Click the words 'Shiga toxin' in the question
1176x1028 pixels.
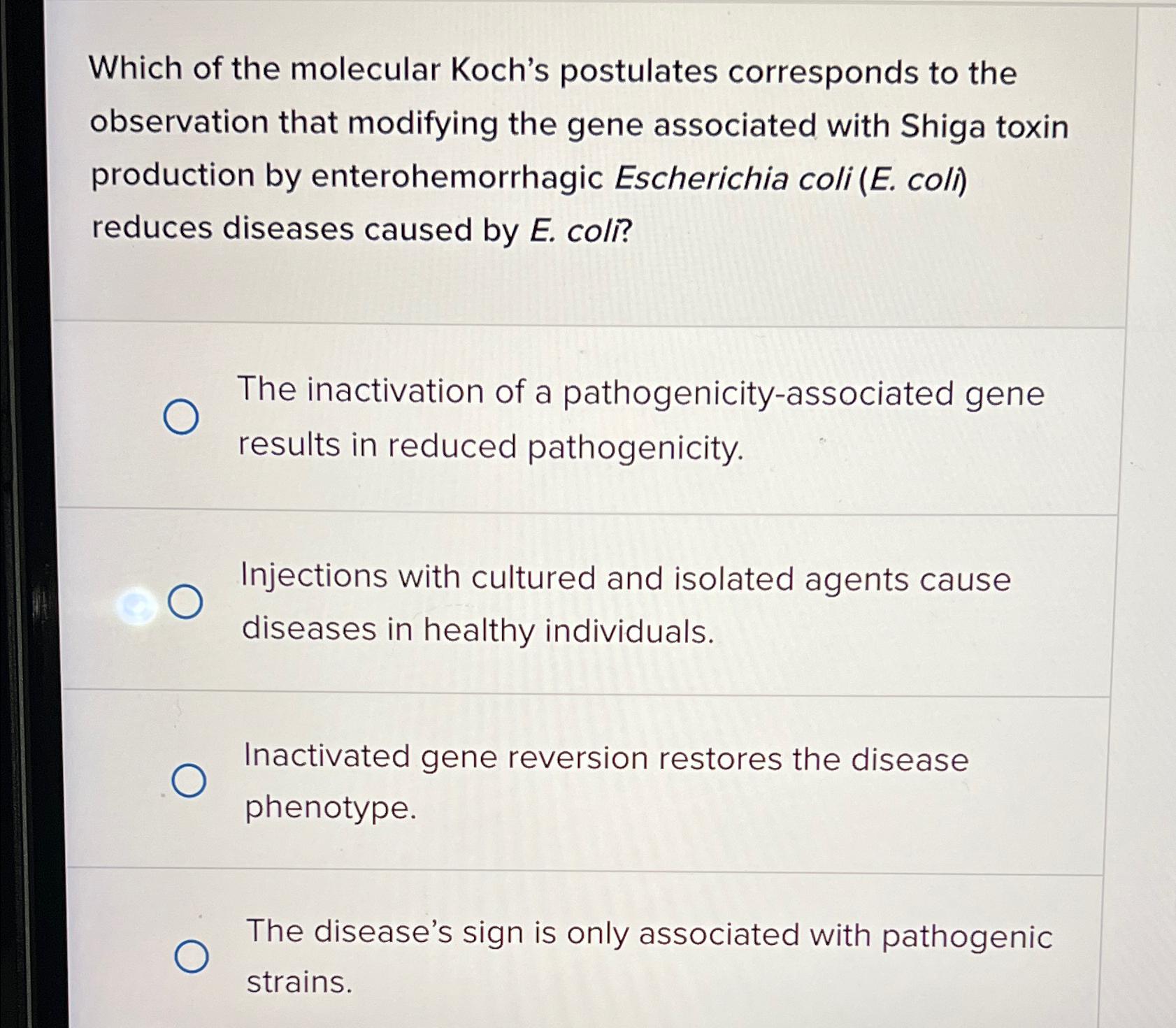tap(984, 126)
